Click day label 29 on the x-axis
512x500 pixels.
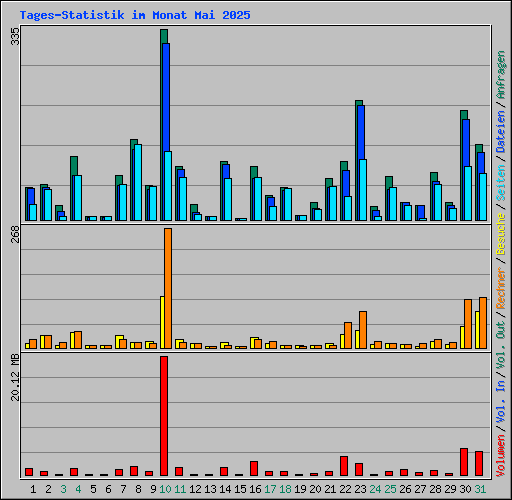click(x=450, y=489)
